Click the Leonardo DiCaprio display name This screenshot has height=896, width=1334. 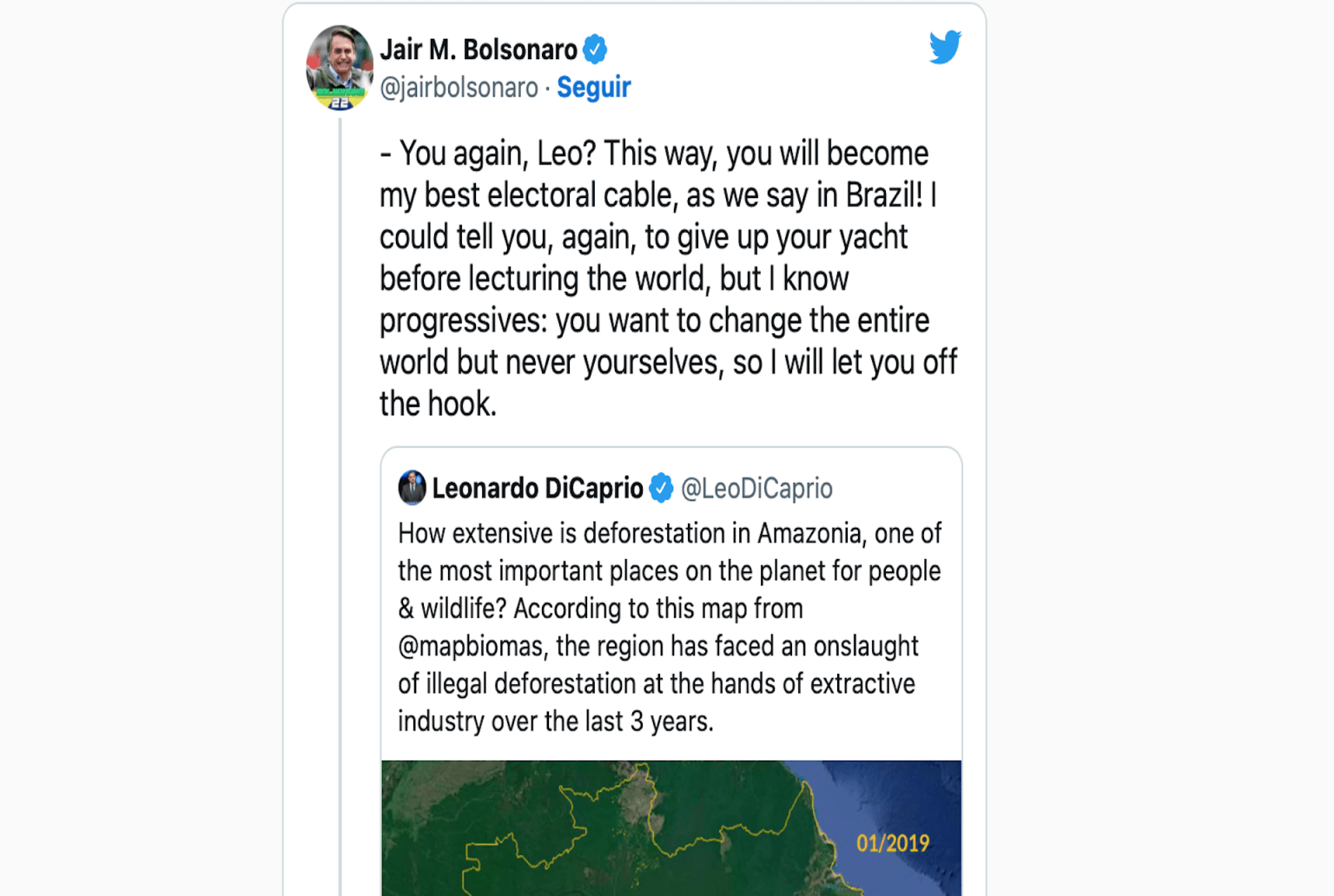click(x=537, y=488)
